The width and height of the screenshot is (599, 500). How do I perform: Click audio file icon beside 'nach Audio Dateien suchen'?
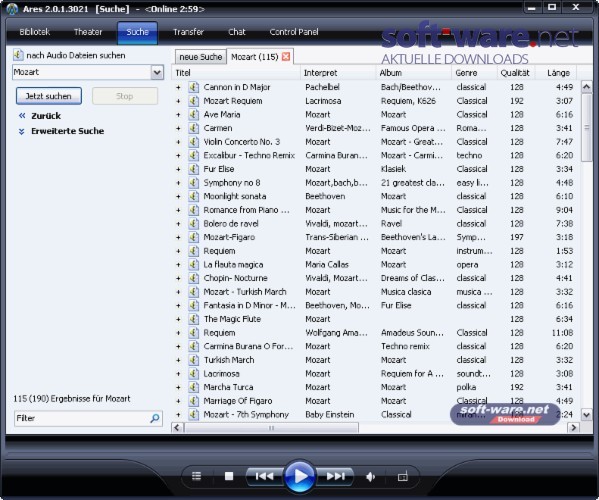click(18, 55)
